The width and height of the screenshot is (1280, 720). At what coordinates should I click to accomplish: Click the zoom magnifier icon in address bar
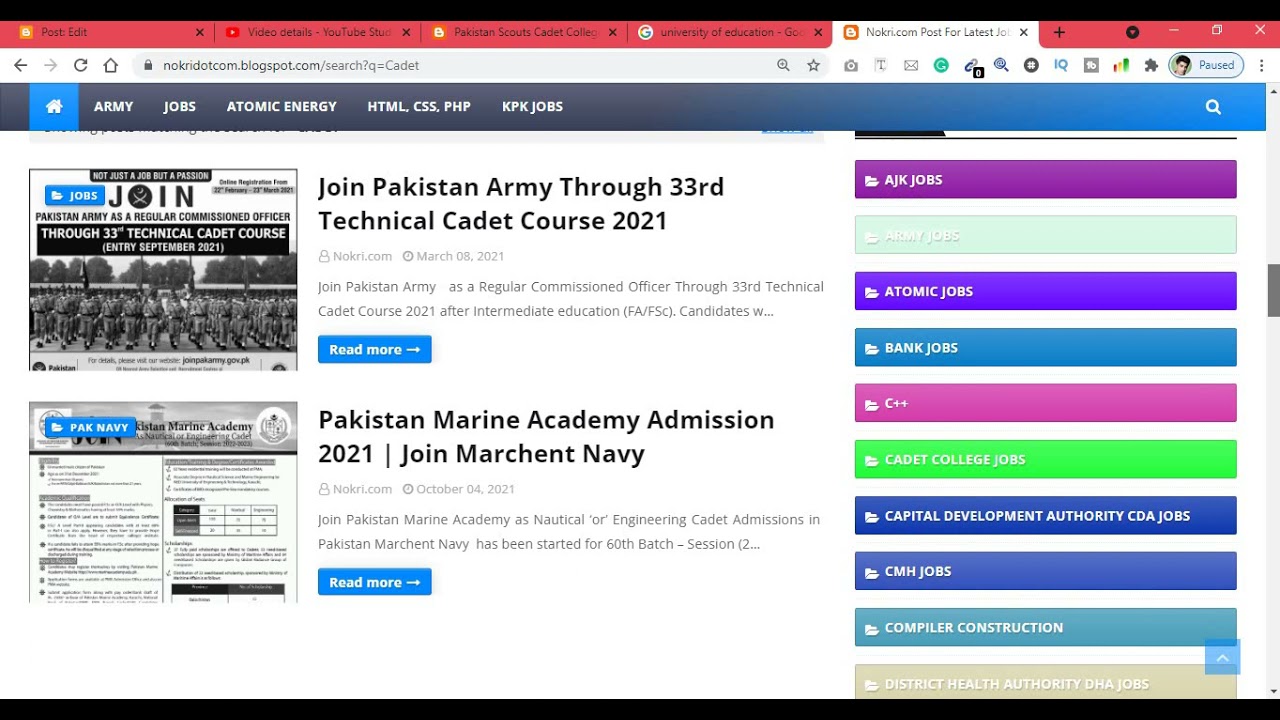(783, 65)
